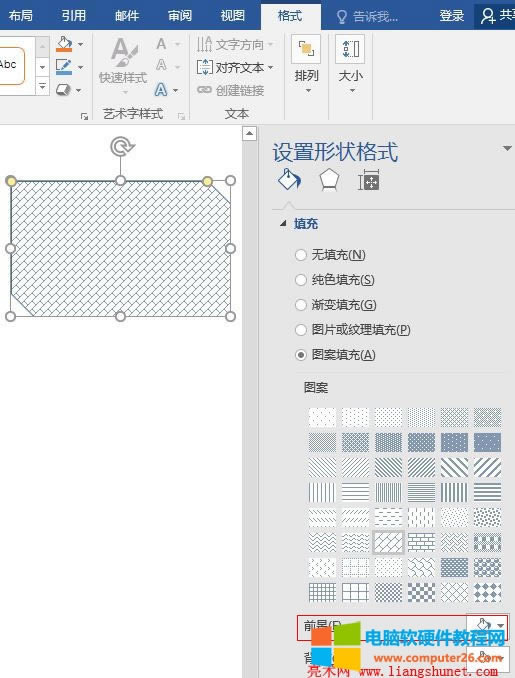Open 设置形状格式 pane options arrow
515x678 pixels.
click(x=507, y=148)
